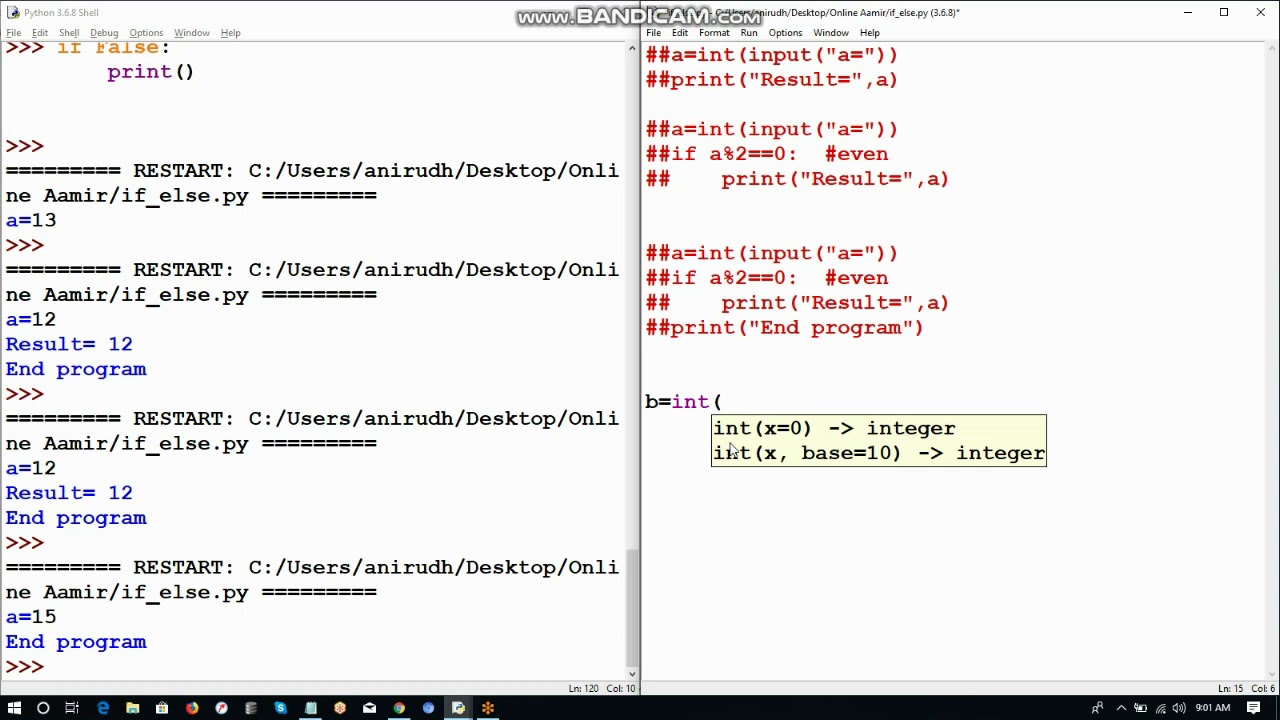Close the if_else.py editor window
The height and width of the screenshot is (720, 1280).
click(1260, 12)
